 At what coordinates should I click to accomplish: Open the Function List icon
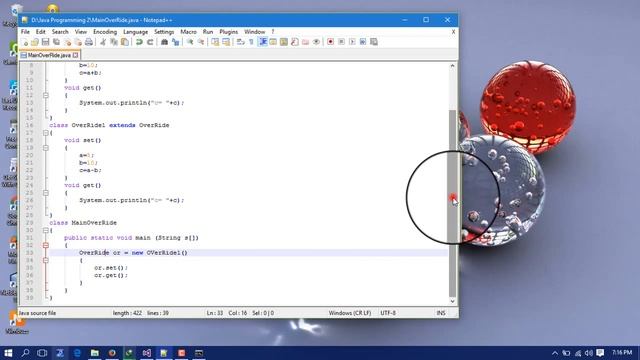tap(294, 42)
